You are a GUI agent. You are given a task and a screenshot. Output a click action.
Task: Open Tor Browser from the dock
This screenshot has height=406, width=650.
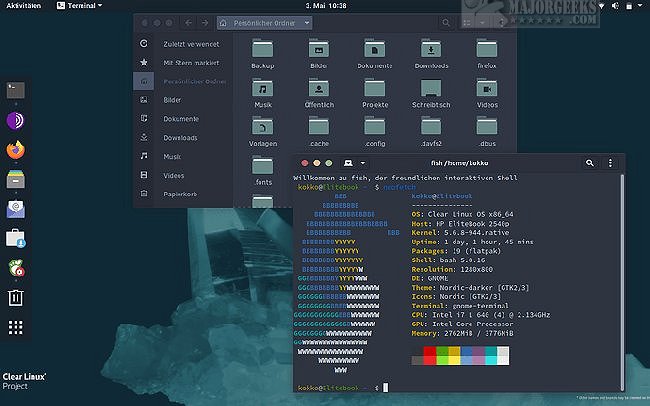(16, 121)
